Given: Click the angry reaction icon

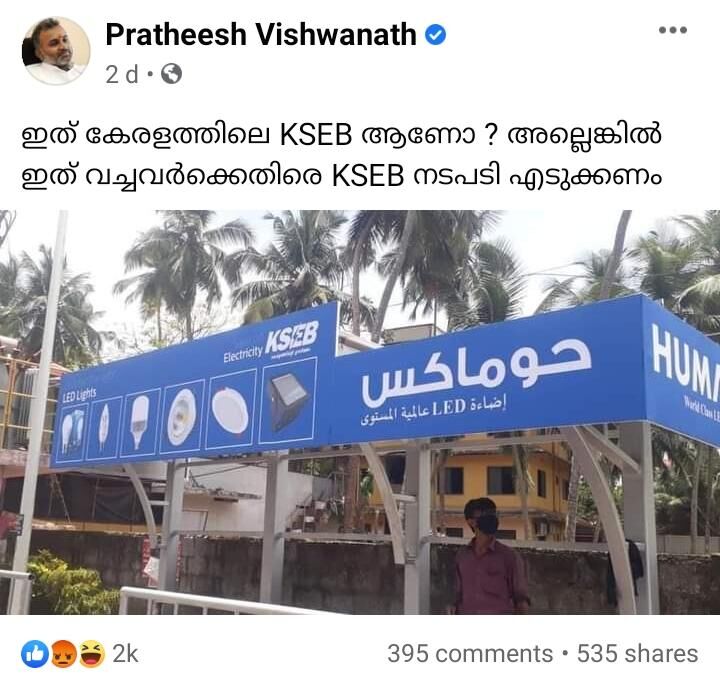Looking at the screenshot, I should pos(63,653).
